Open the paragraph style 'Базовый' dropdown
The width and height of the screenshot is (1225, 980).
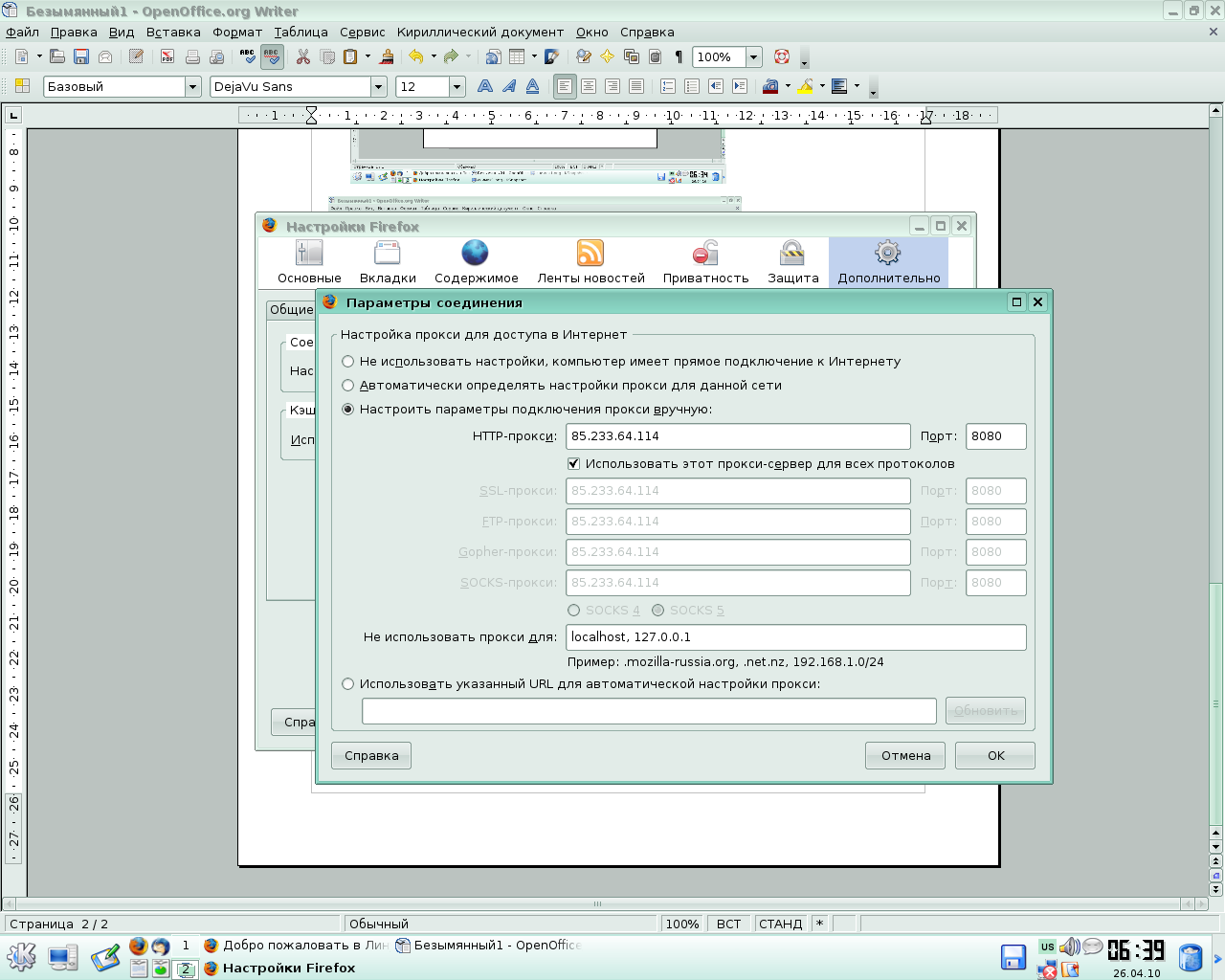tap(192, 87)
